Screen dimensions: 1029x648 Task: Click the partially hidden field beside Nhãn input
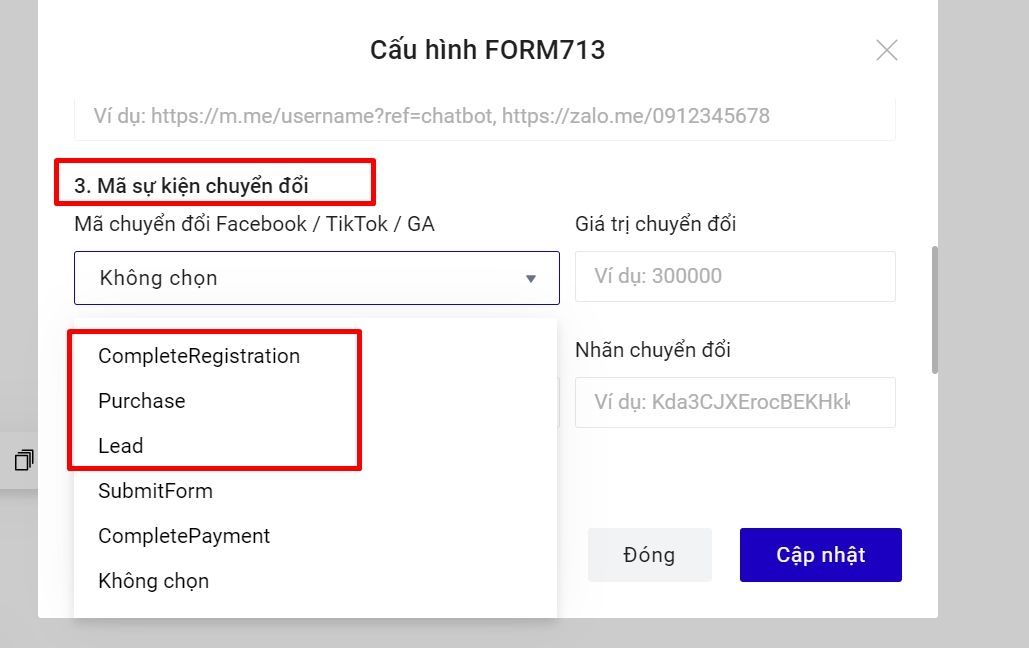(x=558, y=402)
